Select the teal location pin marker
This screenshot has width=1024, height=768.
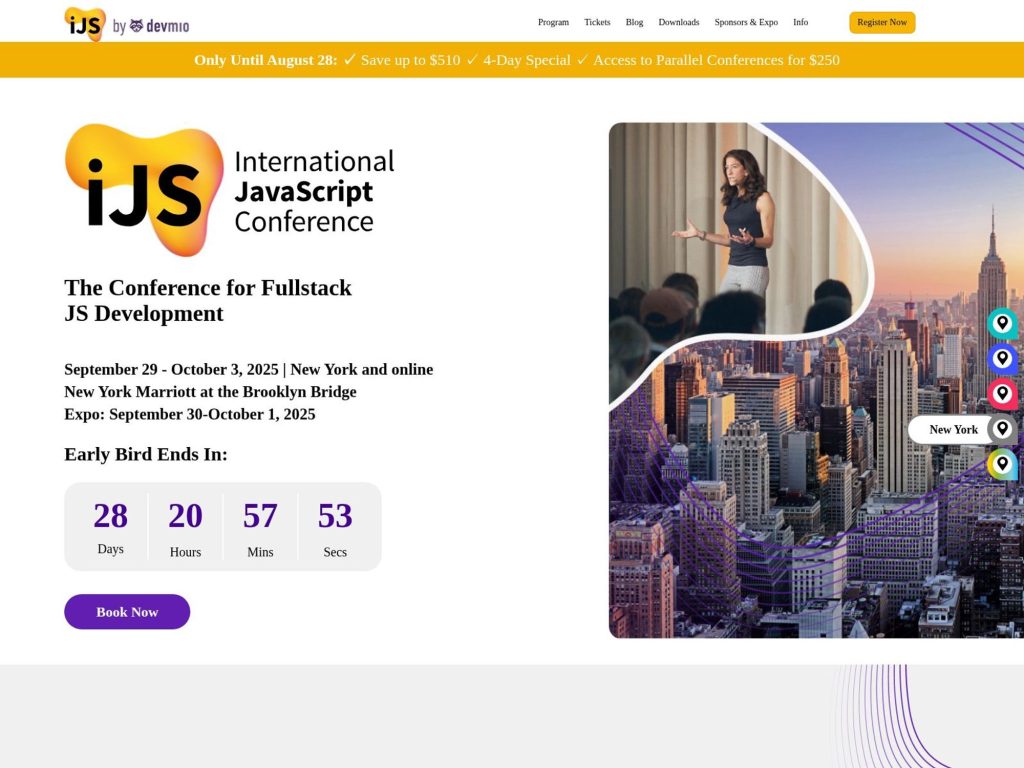click(1002, 323)
